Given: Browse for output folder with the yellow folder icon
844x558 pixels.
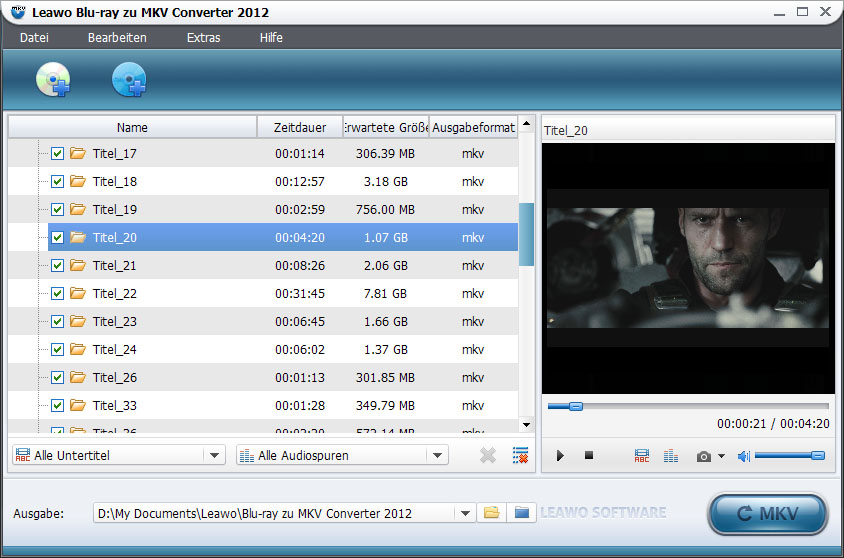Looking at the screenshot, I should pyautogui.click(x=491, y=513).
